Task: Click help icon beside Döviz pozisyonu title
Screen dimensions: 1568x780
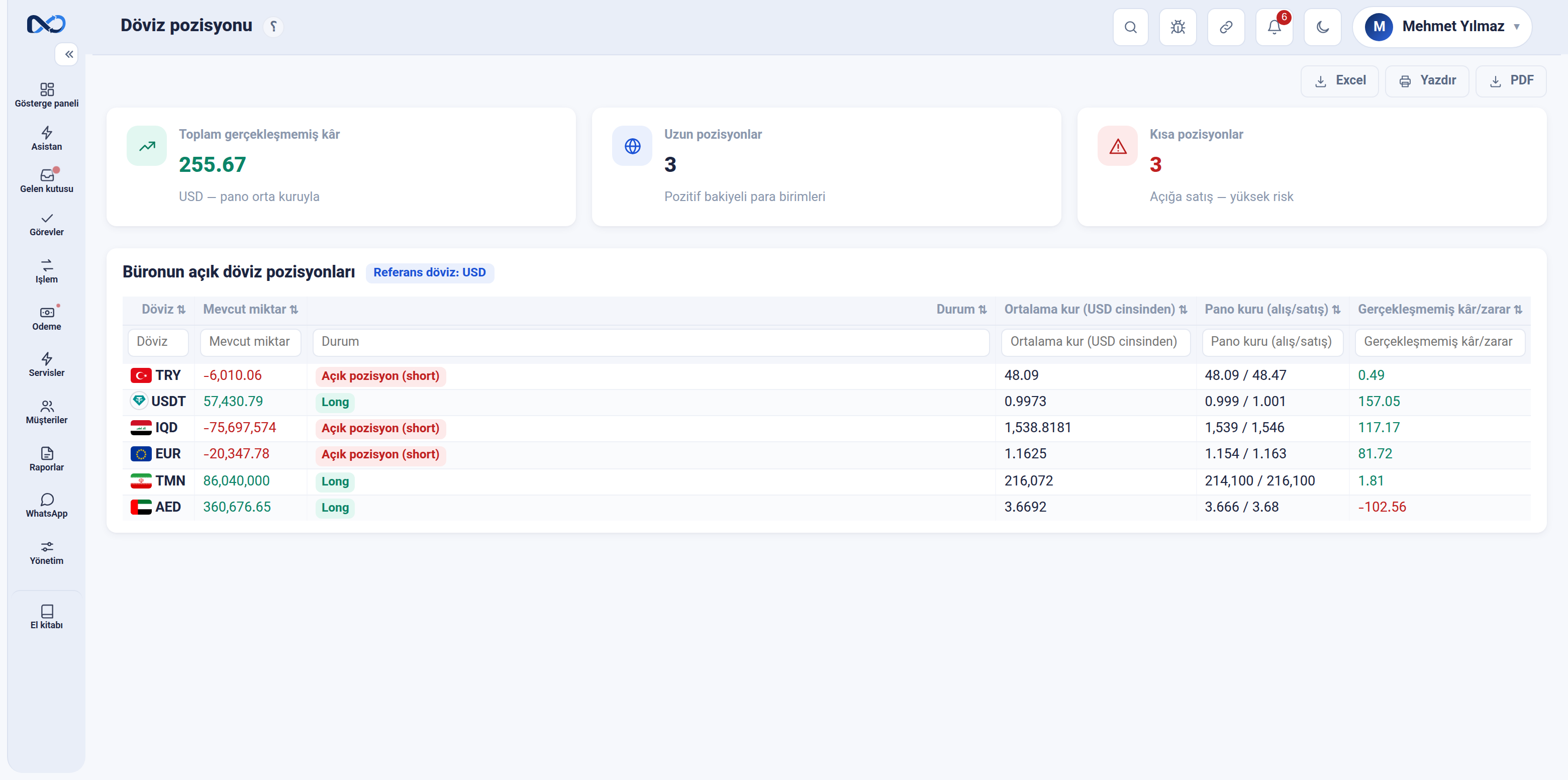Action: point(273,26)
